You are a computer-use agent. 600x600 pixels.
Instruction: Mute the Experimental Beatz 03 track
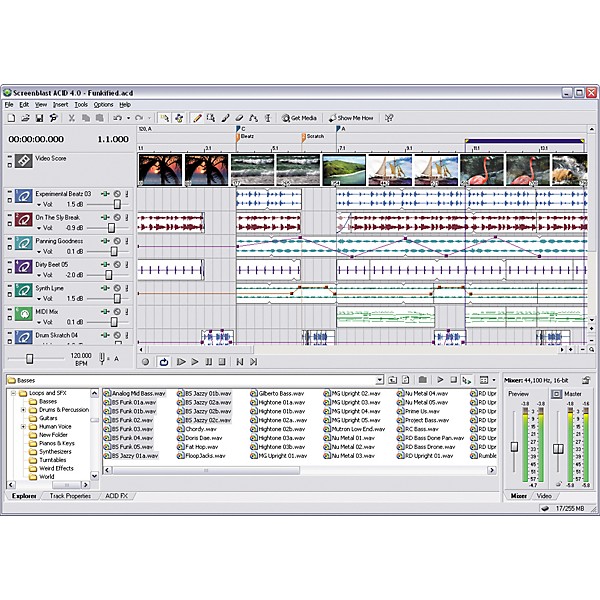click(117, 194)
